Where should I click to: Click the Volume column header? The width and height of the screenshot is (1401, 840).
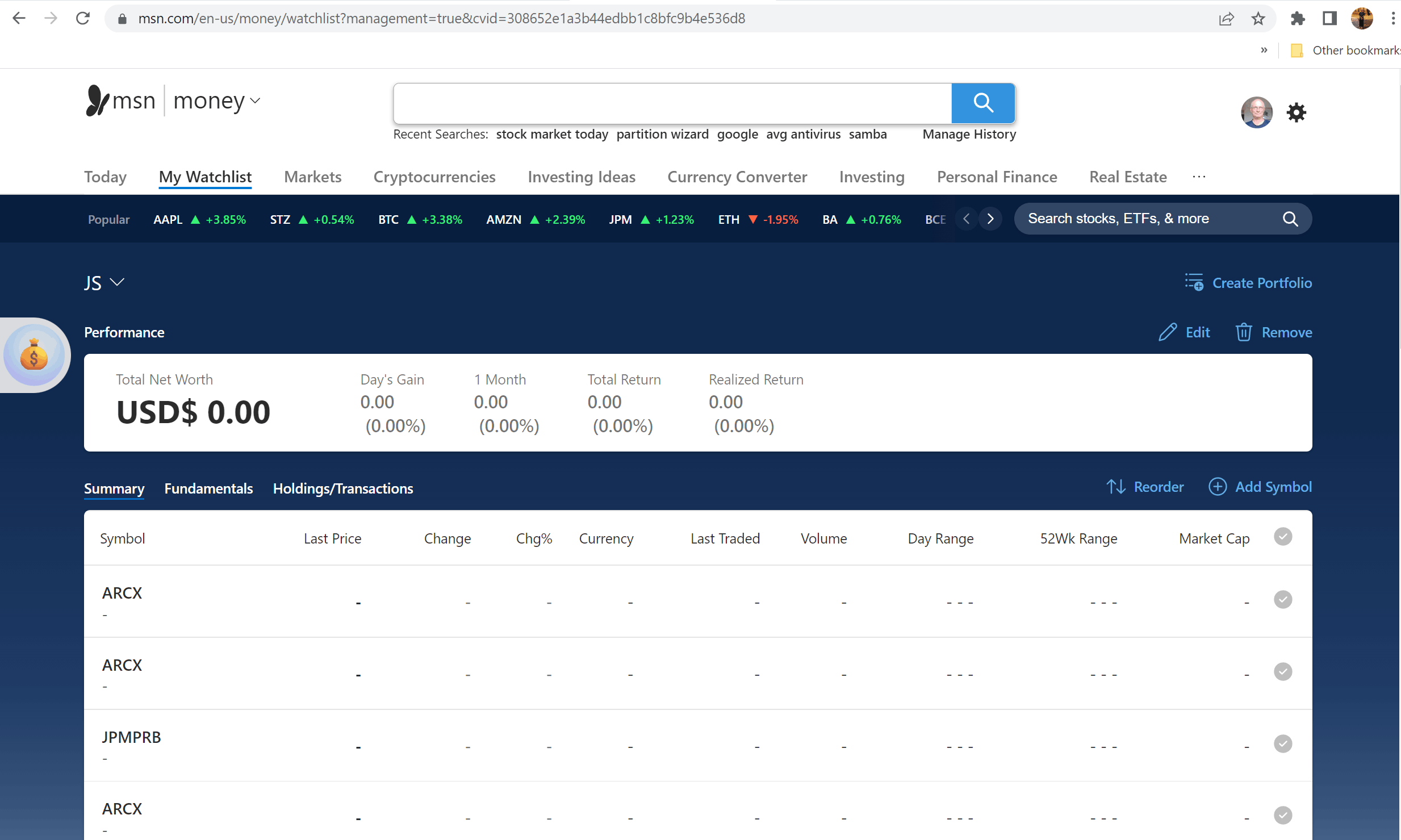pos(823,538)
